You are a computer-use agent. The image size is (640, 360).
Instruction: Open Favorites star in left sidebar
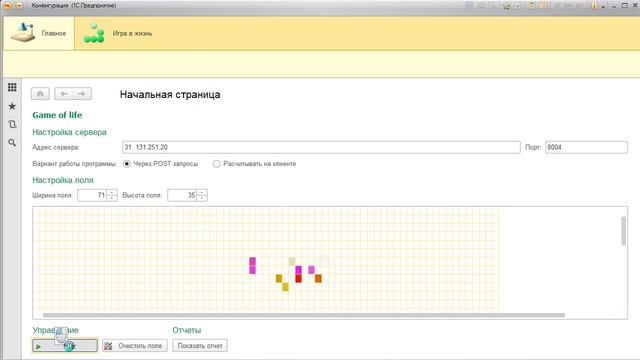pyautogui.click(x=12, y=106)
